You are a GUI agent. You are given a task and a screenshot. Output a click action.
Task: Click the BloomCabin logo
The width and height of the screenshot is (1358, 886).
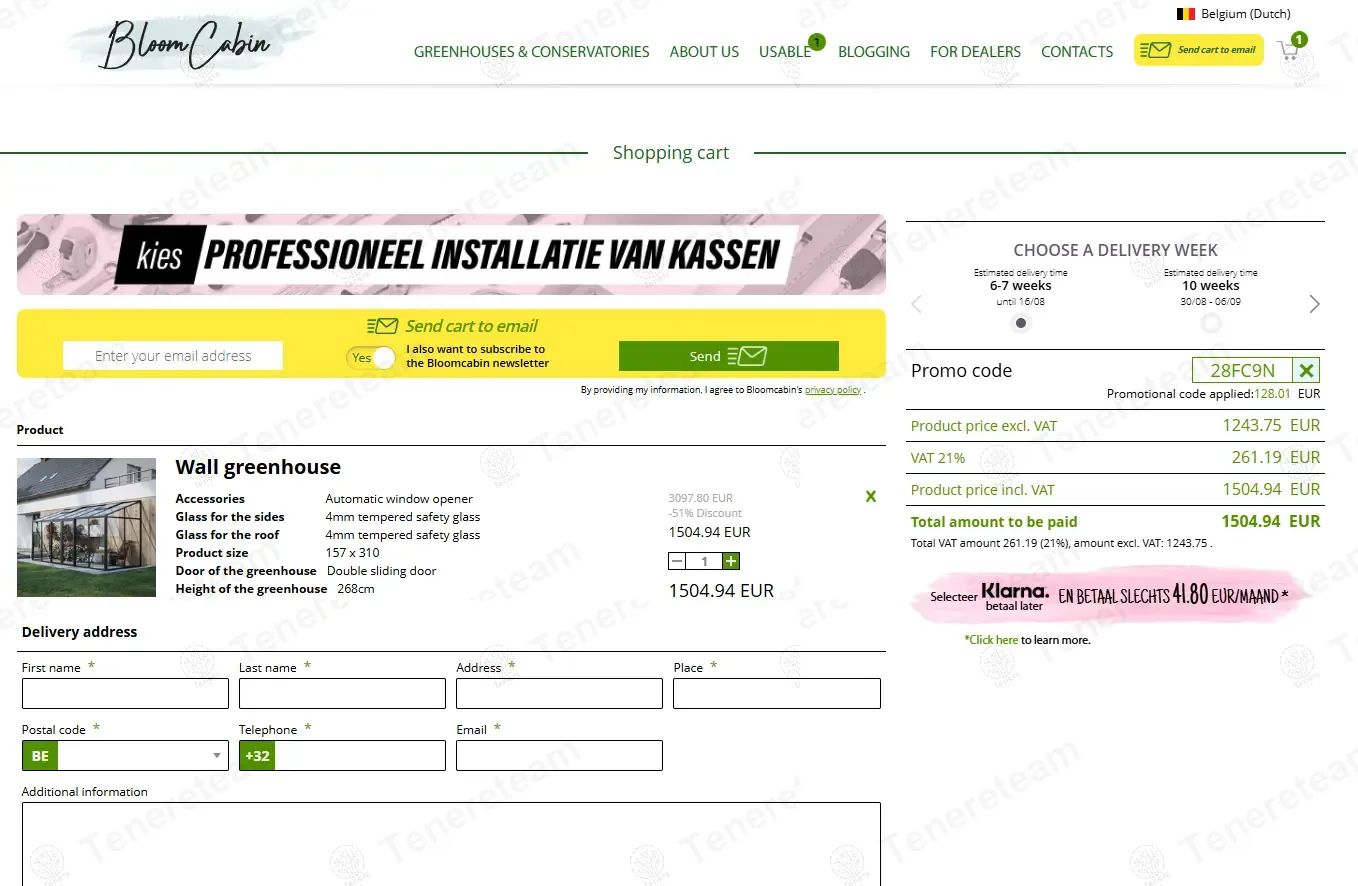click(x=186, y=45)
